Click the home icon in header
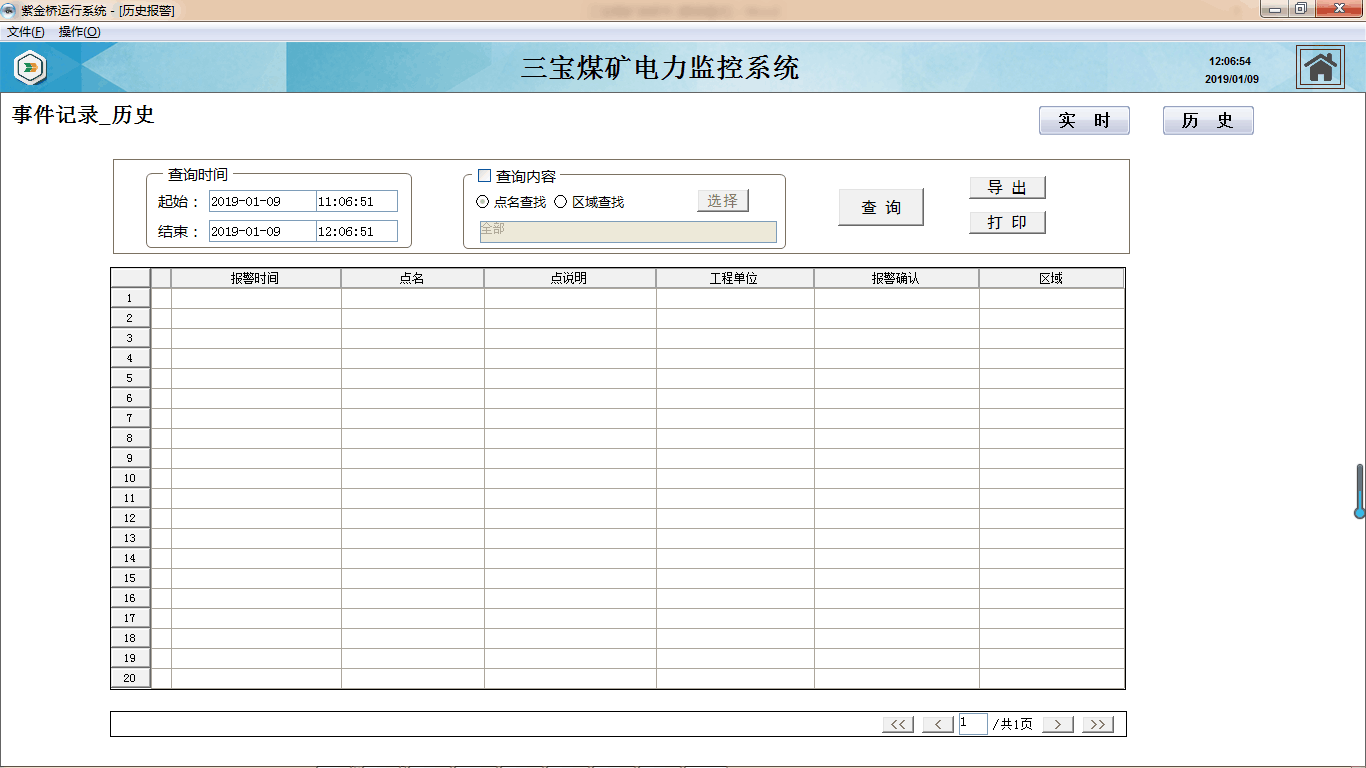 1320,68
